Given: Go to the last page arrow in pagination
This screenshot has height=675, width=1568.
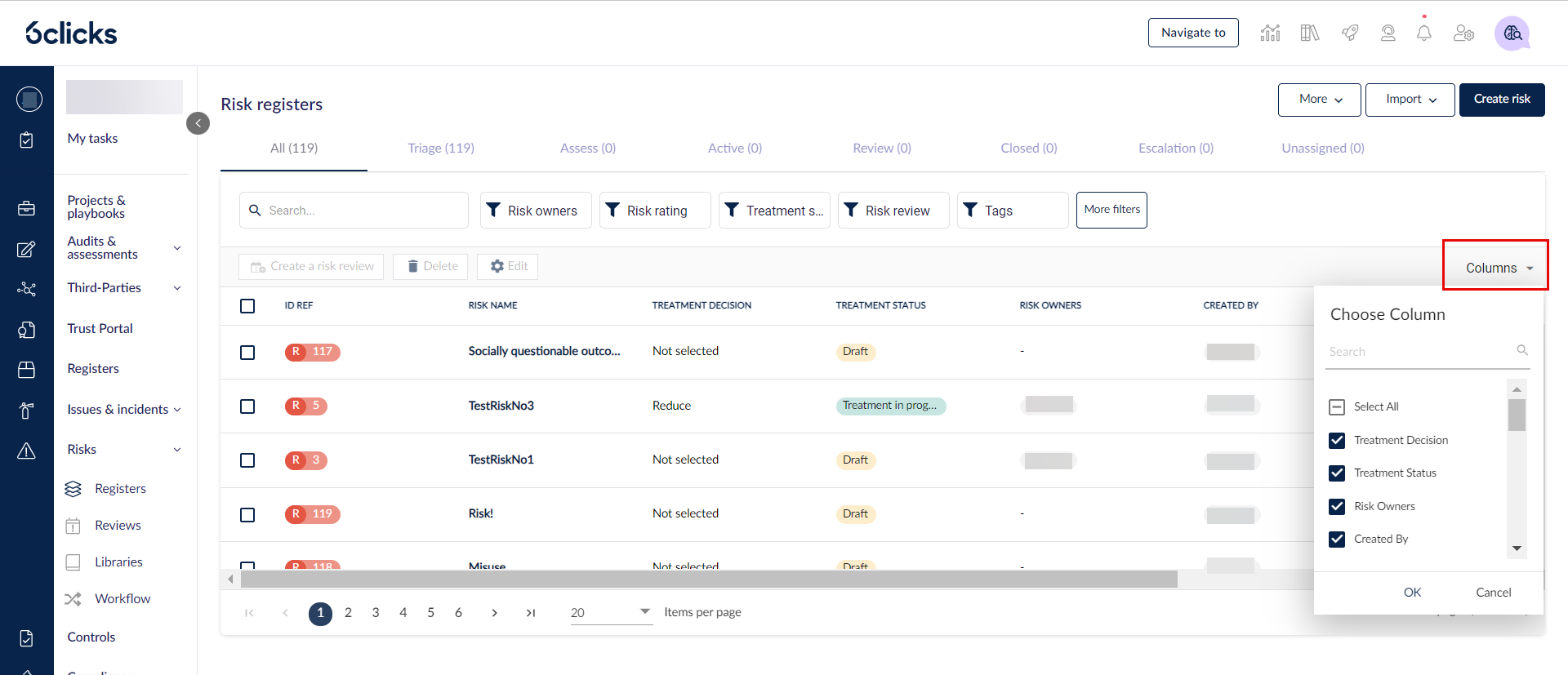Looking at the screenshot, I should pos(531,613).
